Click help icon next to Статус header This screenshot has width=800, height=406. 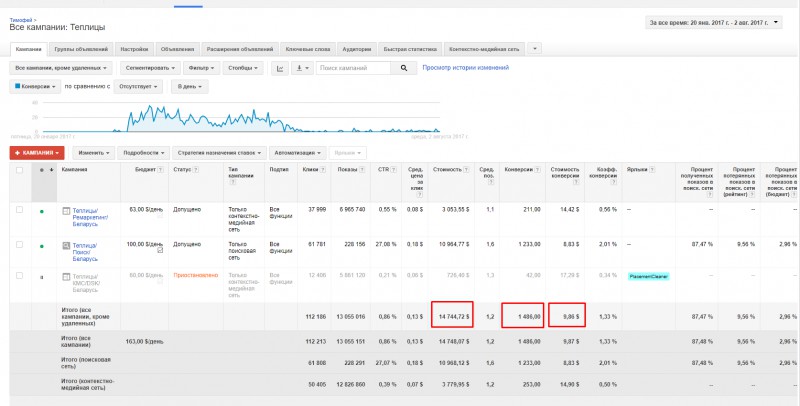pyautogui.click(x=196, y=170)
